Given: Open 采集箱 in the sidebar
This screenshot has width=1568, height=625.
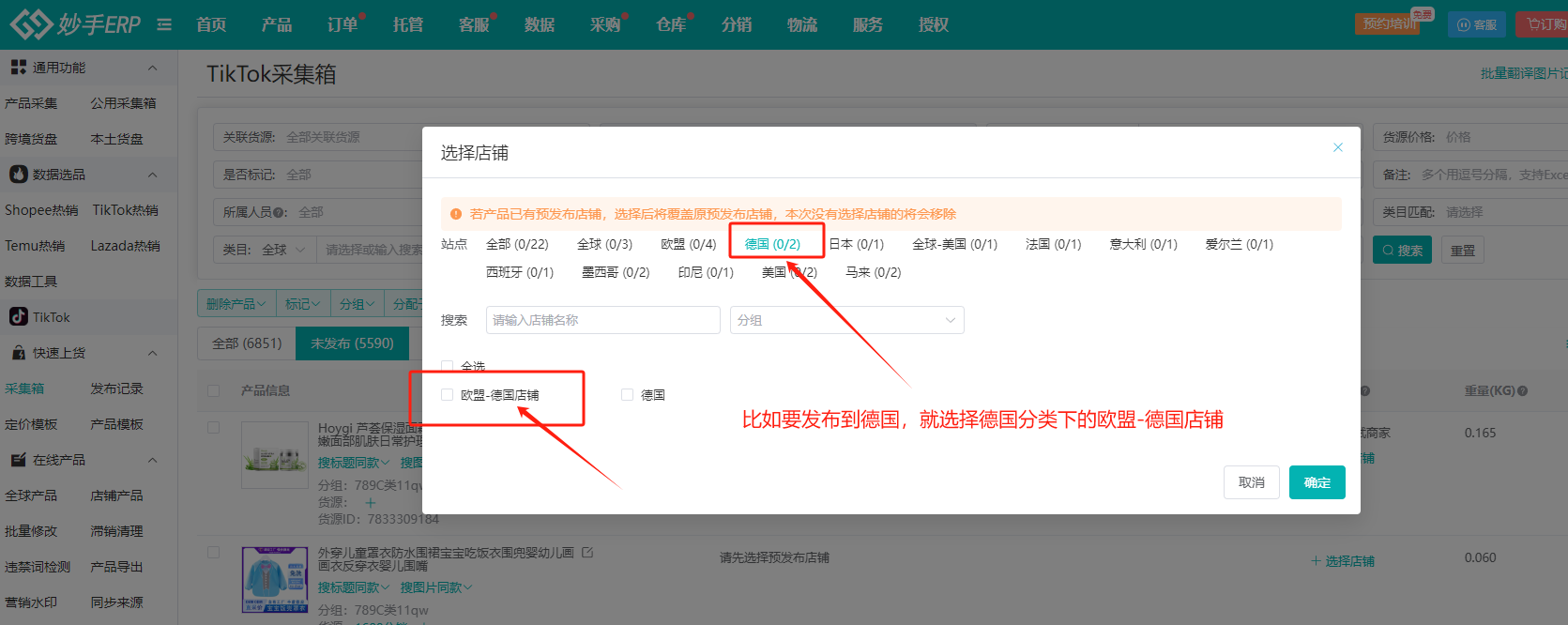Looking at the screenshot, I should point(24,389).
